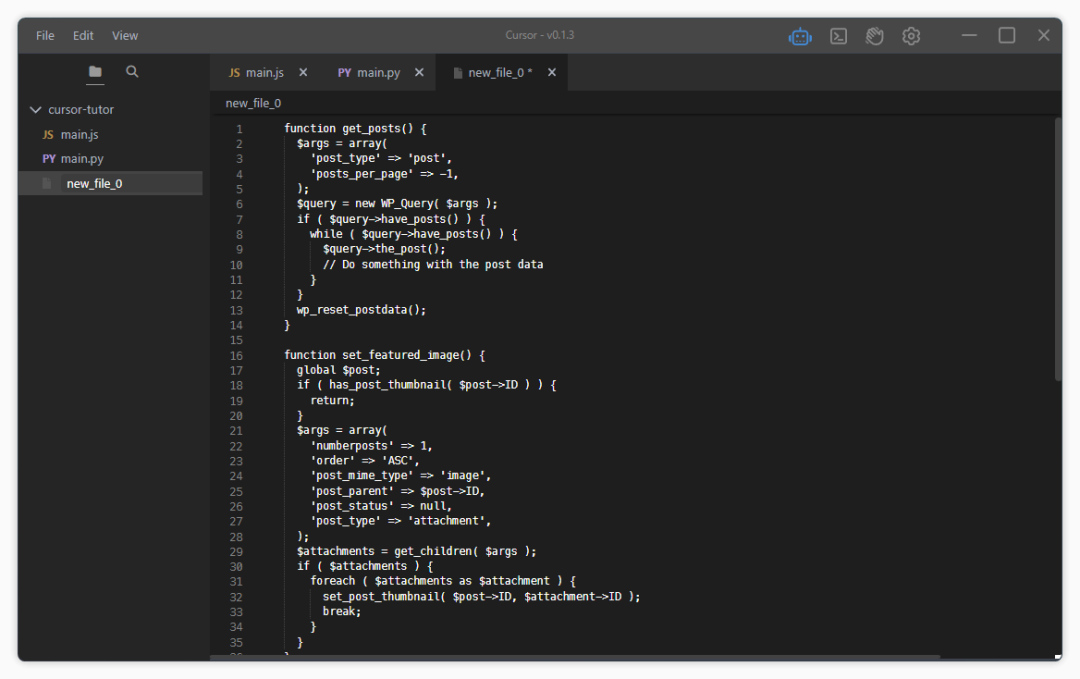
Task: Open the AI chat robot icon
Action: click(x=800, y=36)
